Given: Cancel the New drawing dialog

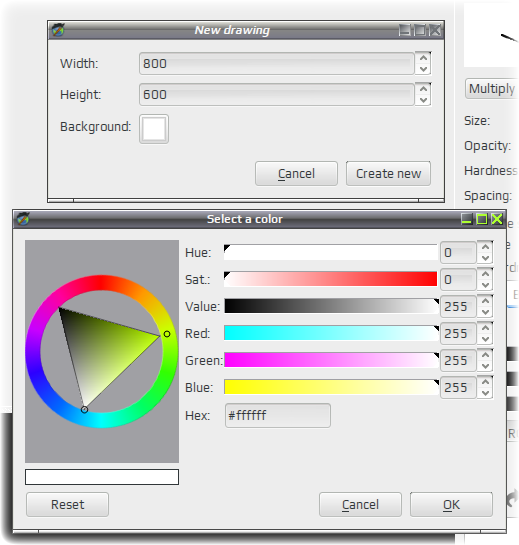Looking at the screenshot, I should [296, 173].
